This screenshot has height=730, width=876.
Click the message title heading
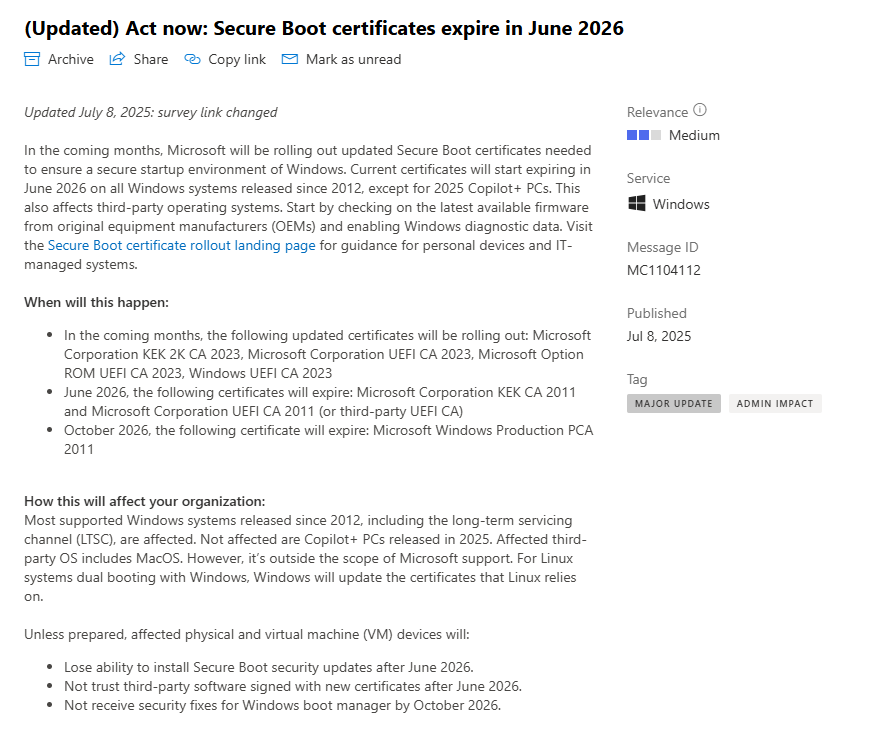click(x=323, y=28)
